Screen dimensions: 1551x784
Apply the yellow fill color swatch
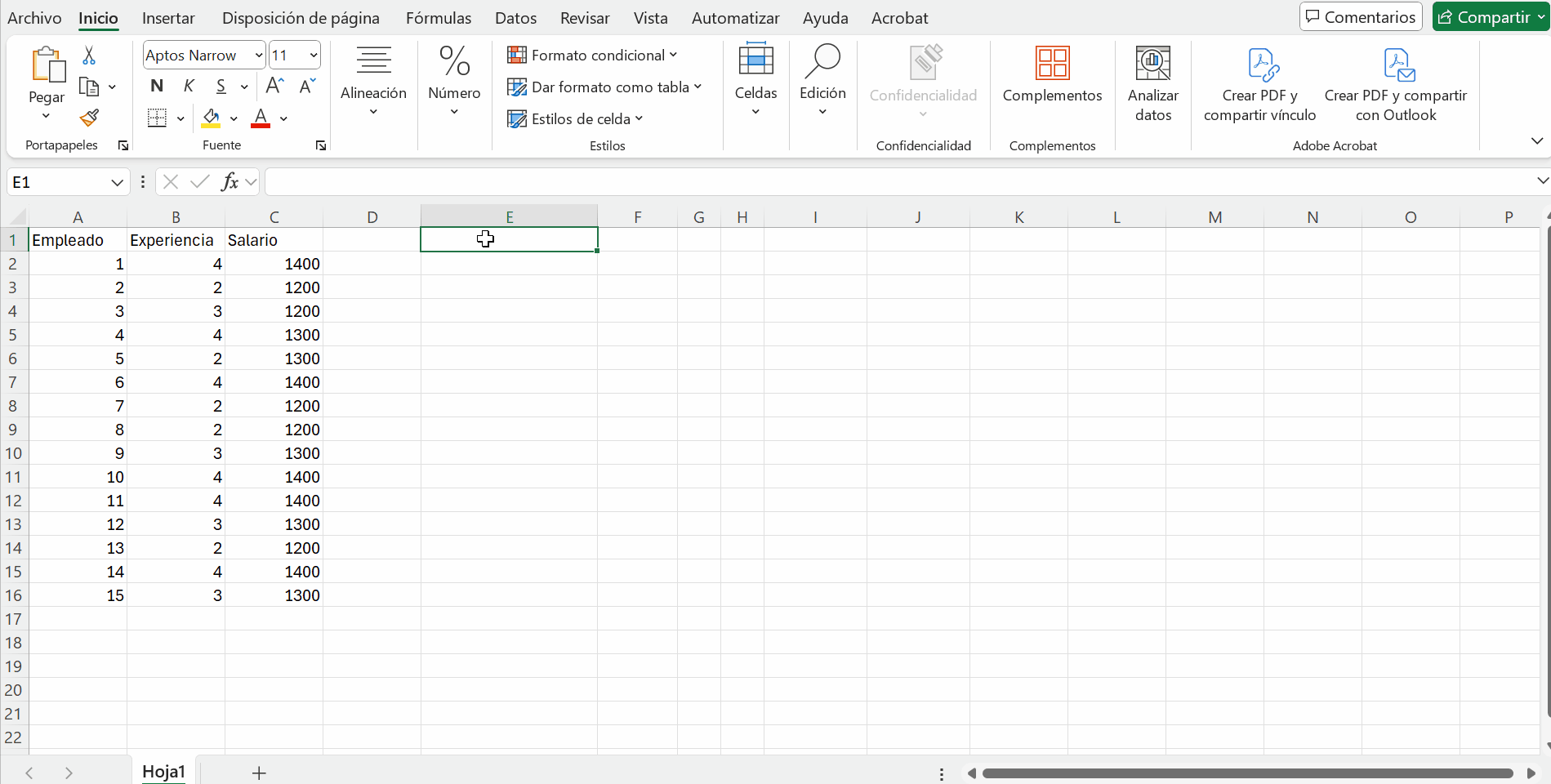(x=211, y=118)
